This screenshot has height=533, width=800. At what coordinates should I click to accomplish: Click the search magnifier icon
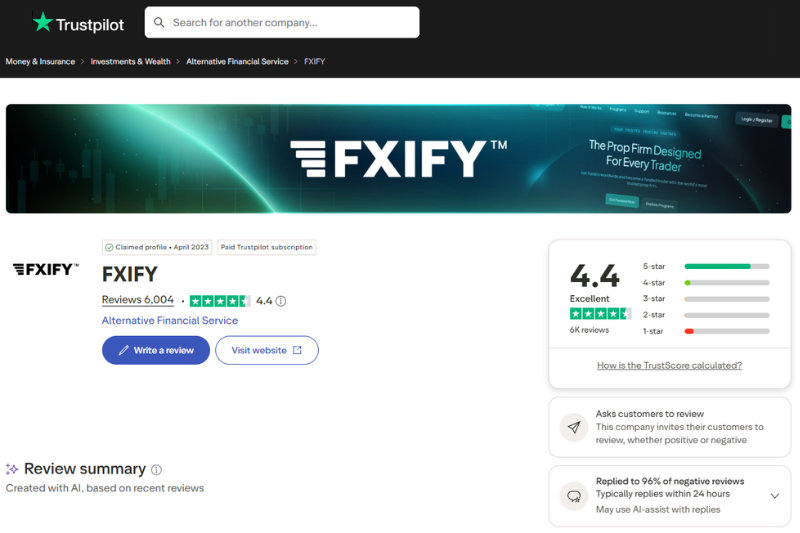pyautogui.click(x=159, y=22)
